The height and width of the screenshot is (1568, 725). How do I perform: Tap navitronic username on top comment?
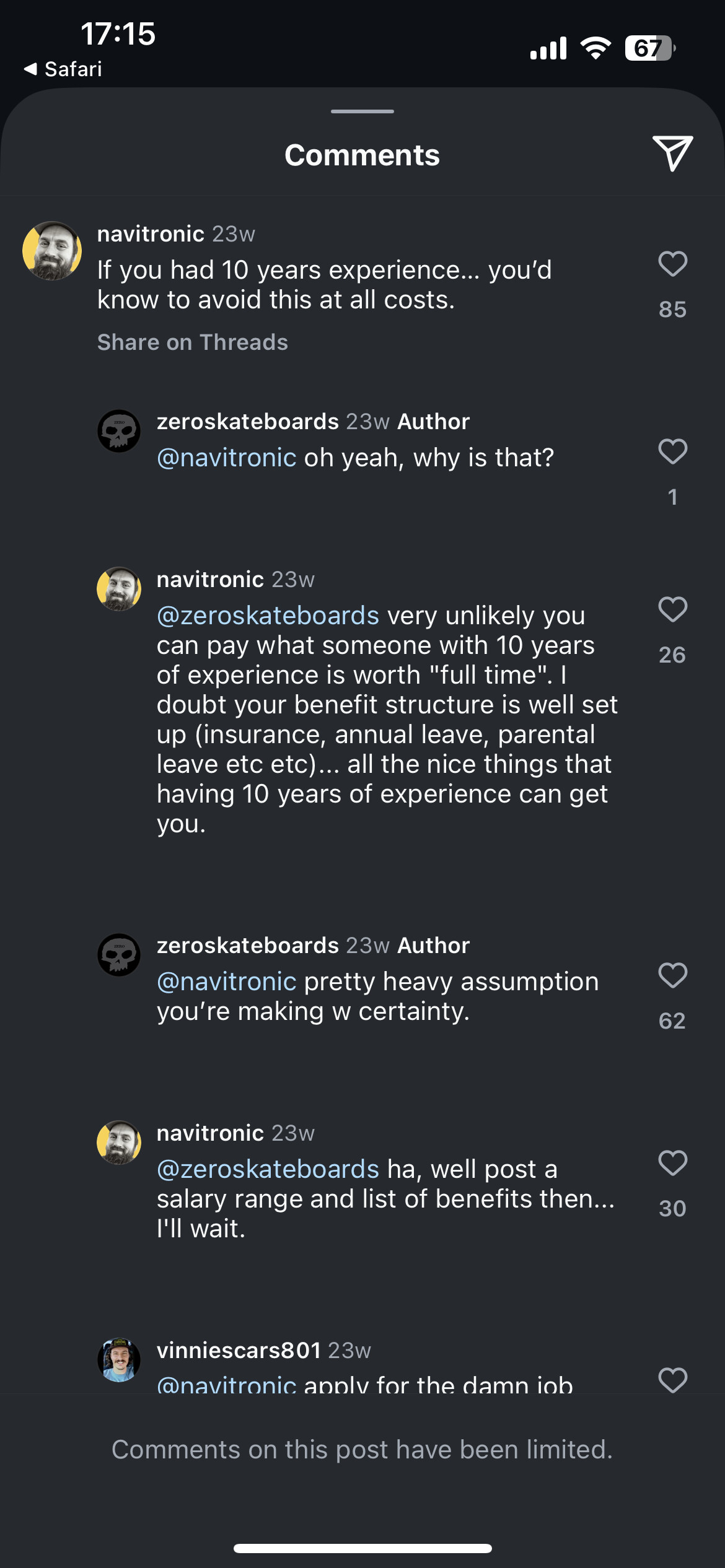pos(151,234)
